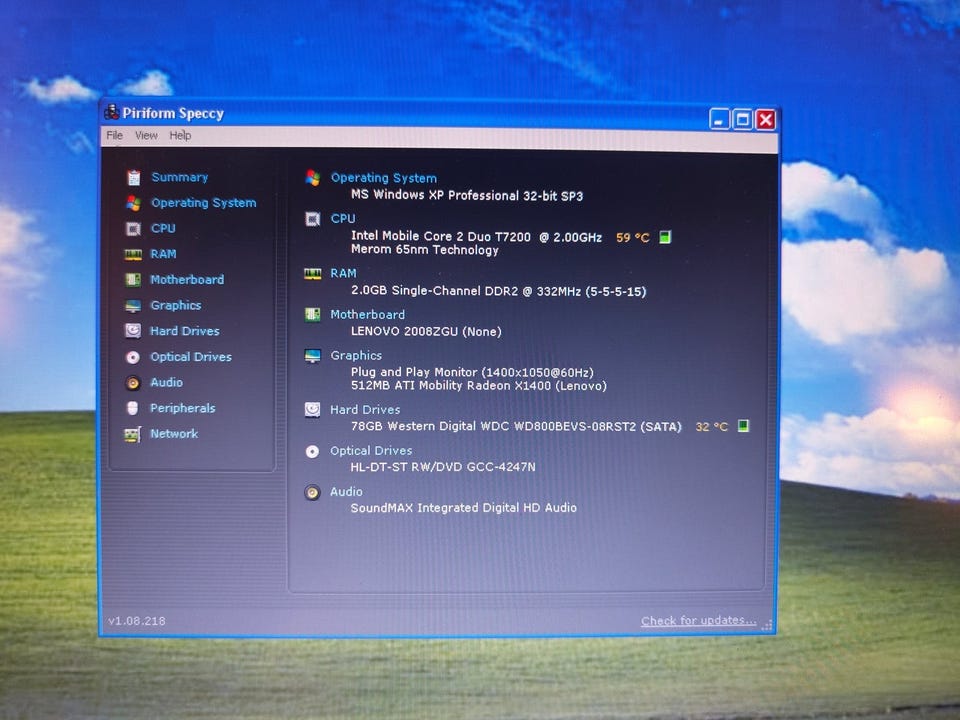Click the Graphics heading link in main panel
Screen dimensions: 960x720
point(356,356)
